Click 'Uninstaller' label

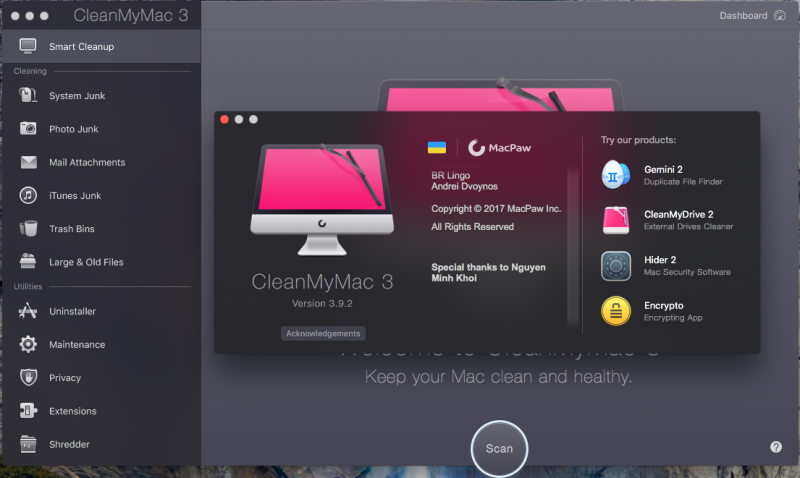pos(72,311)
